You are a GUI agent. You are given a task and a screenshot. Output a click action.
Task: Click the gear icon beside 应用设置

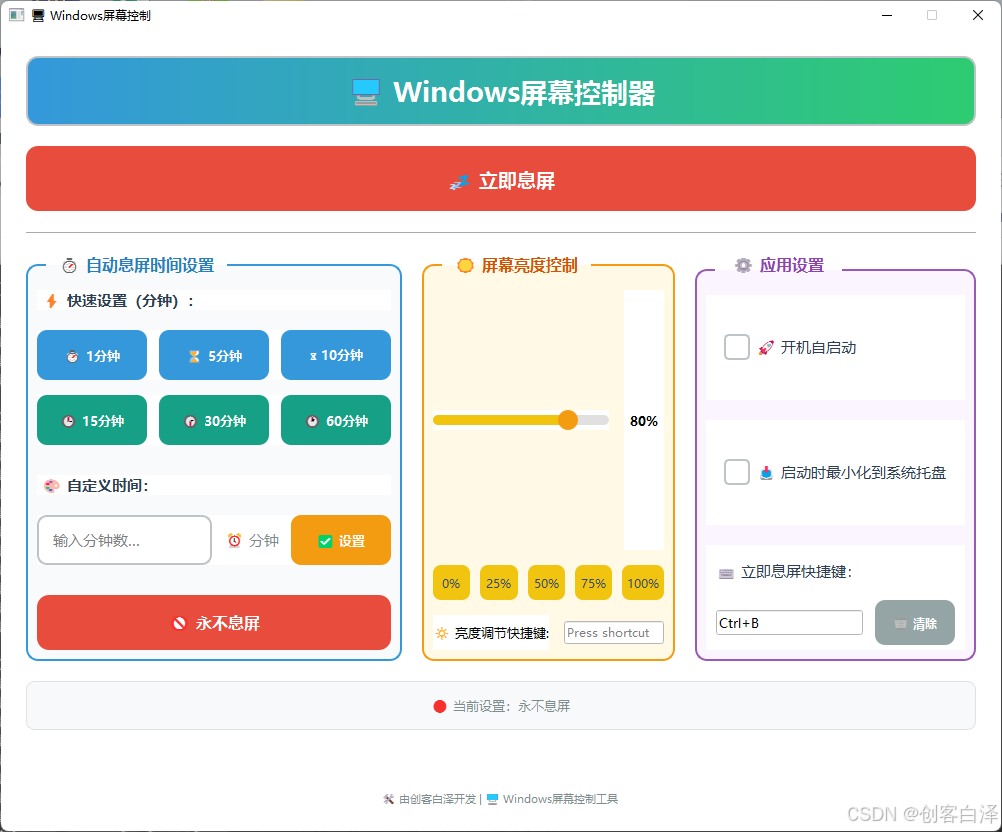[x=743, y=265]
